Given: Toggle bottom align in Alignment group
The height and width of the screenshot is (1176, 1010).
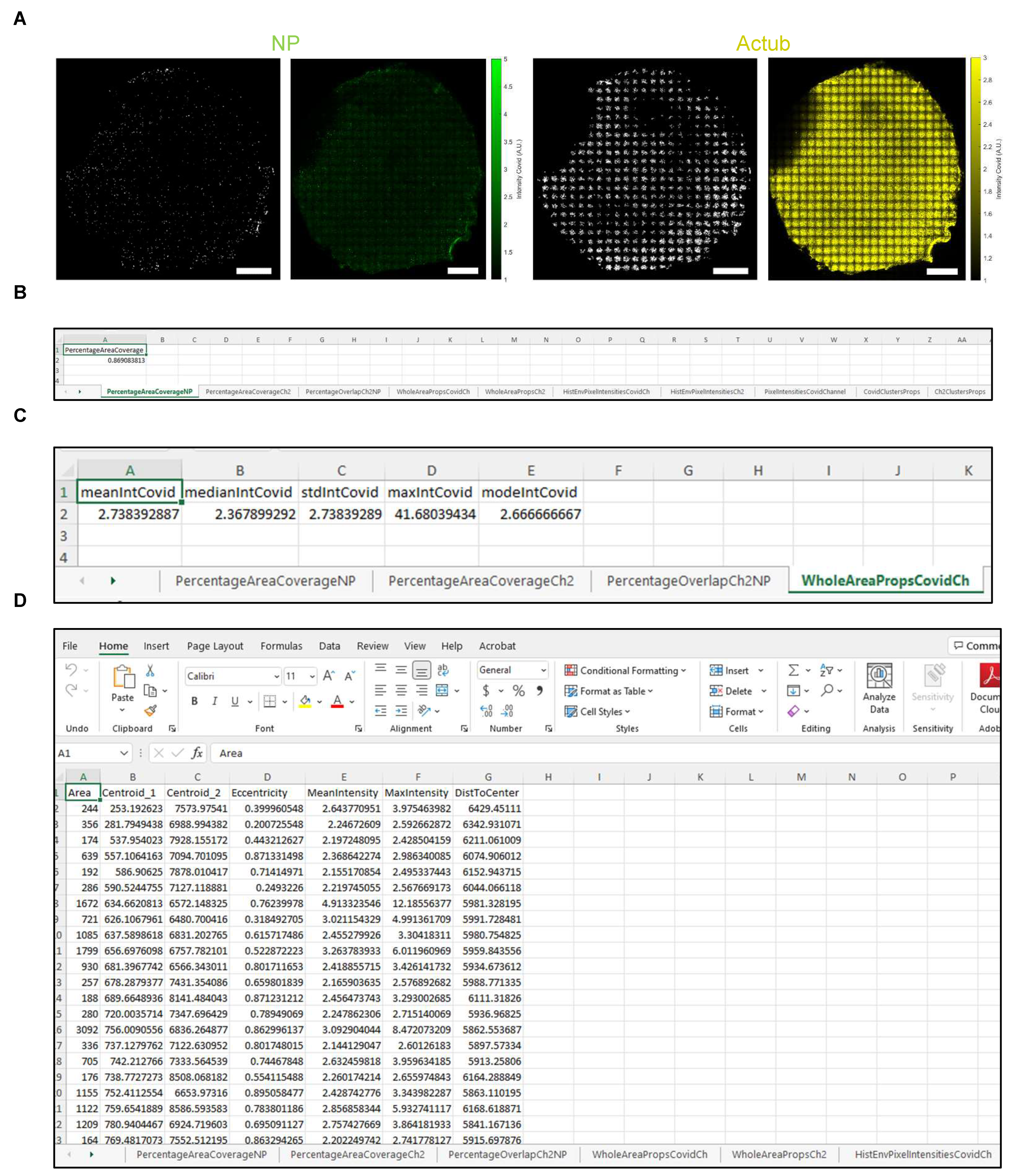Looking at the screenshot, I should (421, 670).
